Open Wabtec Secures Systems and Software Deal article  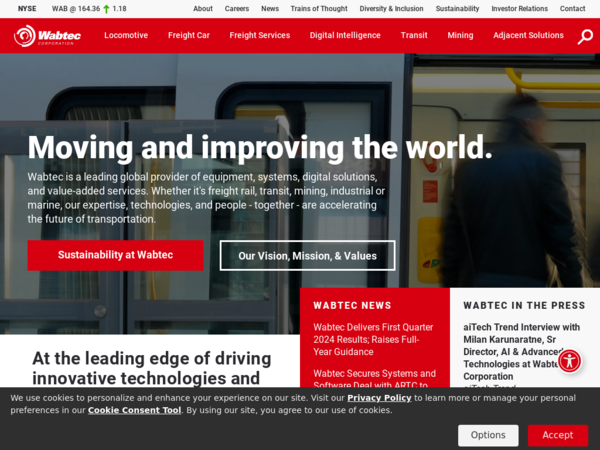click(375, 379)
